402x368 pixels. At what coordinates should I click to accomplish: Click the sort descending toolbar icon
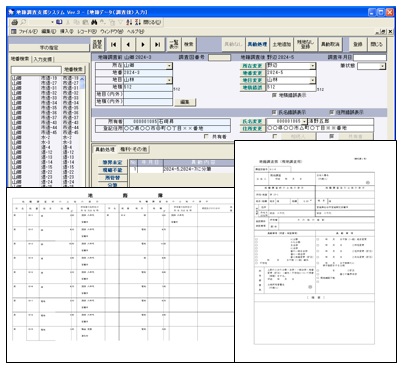tap(138, 22)
